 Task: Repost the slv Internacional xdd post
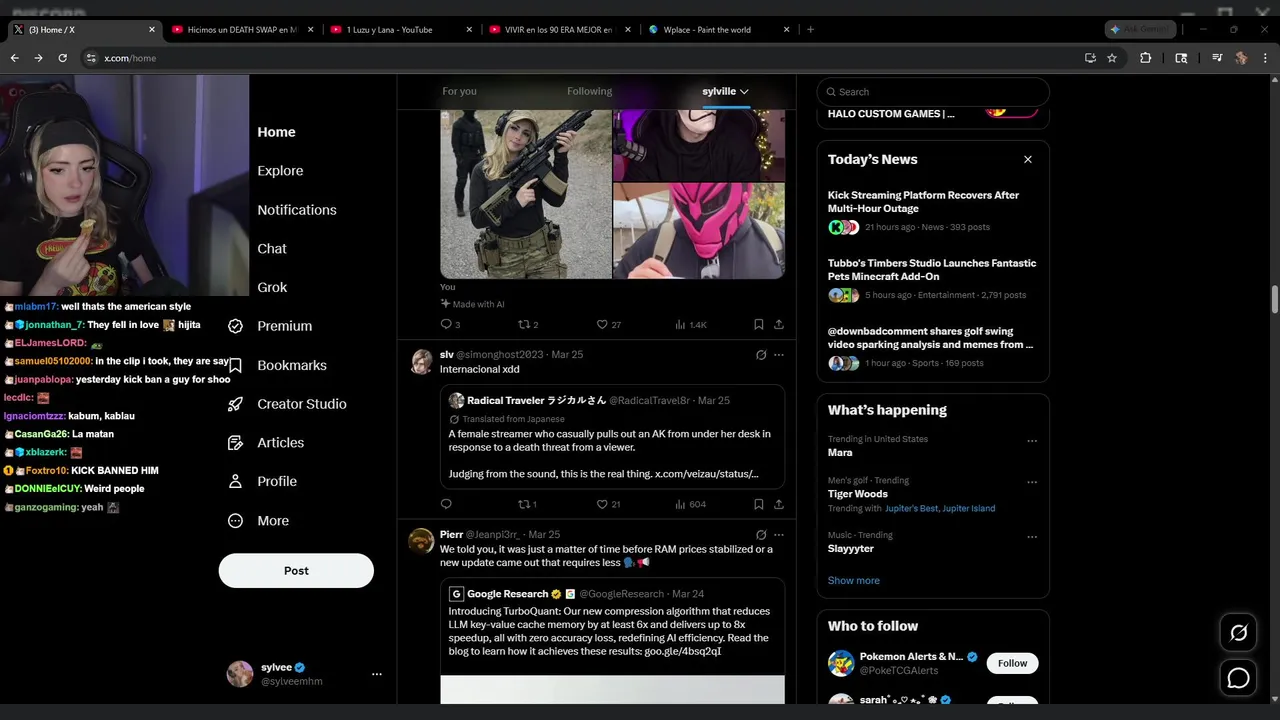[526, 504]
